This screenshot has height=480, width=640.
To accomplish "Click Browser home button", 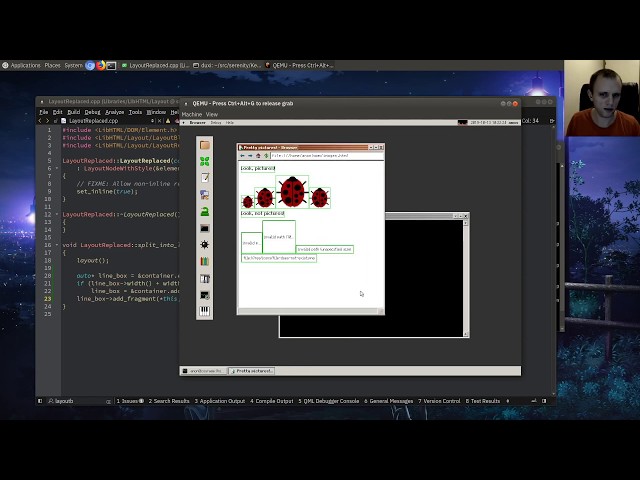I will pos(258,156).
